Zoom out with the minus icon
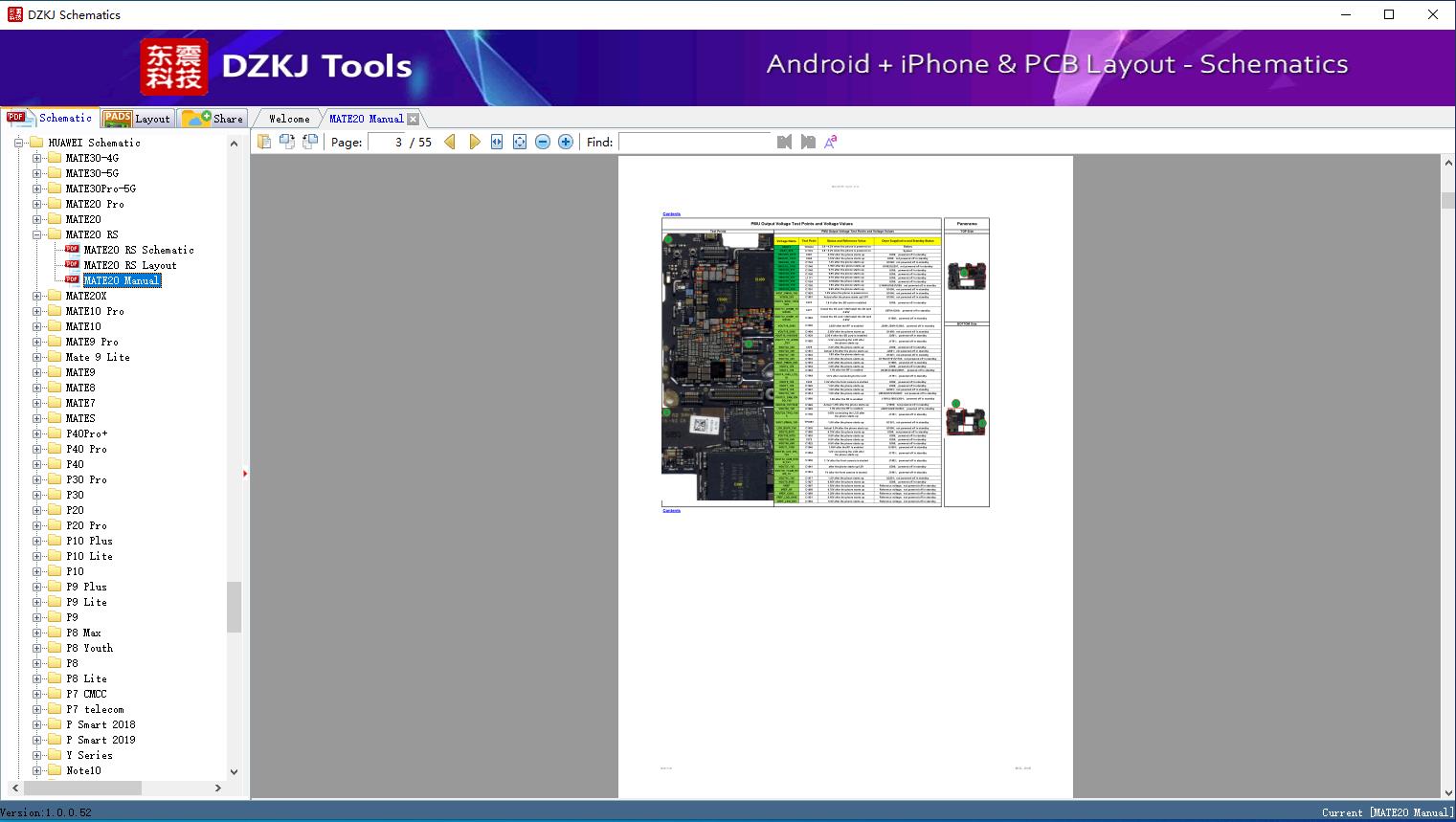Screen dimensions: 1456x822 pyautogui.click(x=543, y=142)
